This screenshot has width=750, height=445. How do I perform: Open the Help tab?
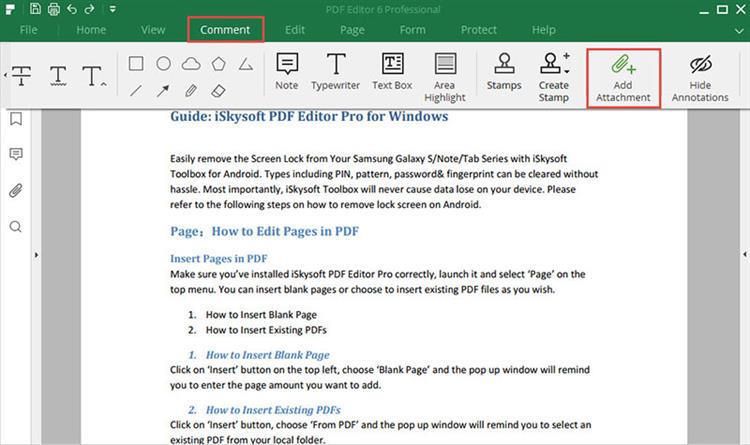tap(544, 30)
